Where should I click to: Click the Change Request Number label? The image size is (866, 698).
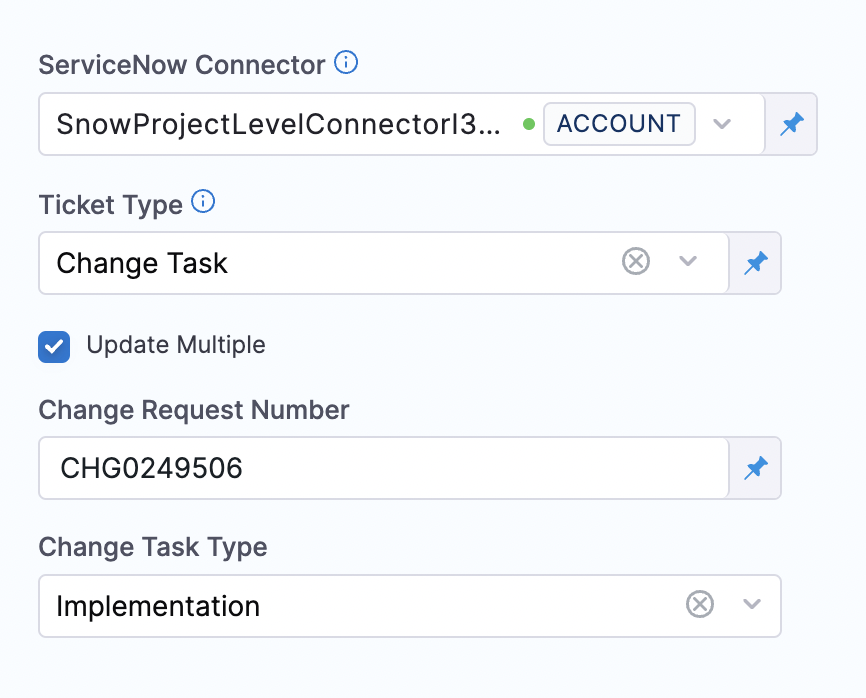pyautogui.click(x=194, y=409)
